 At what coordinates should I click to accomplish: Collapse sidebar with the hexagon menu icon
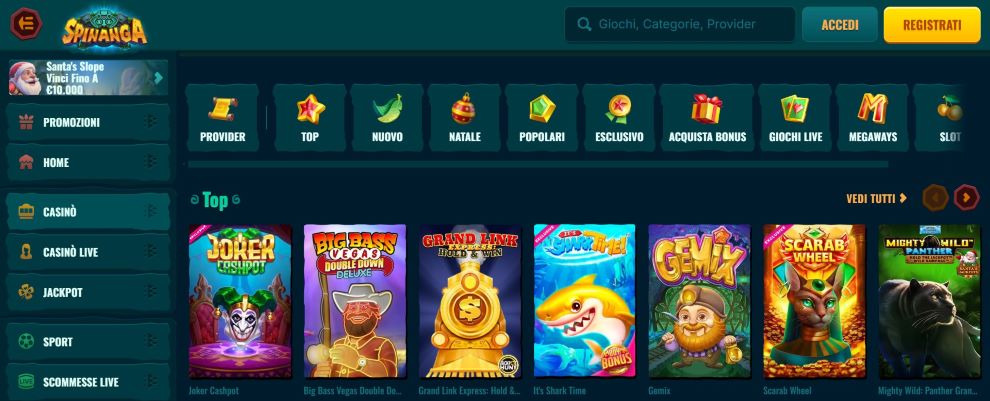coord(26,24)
